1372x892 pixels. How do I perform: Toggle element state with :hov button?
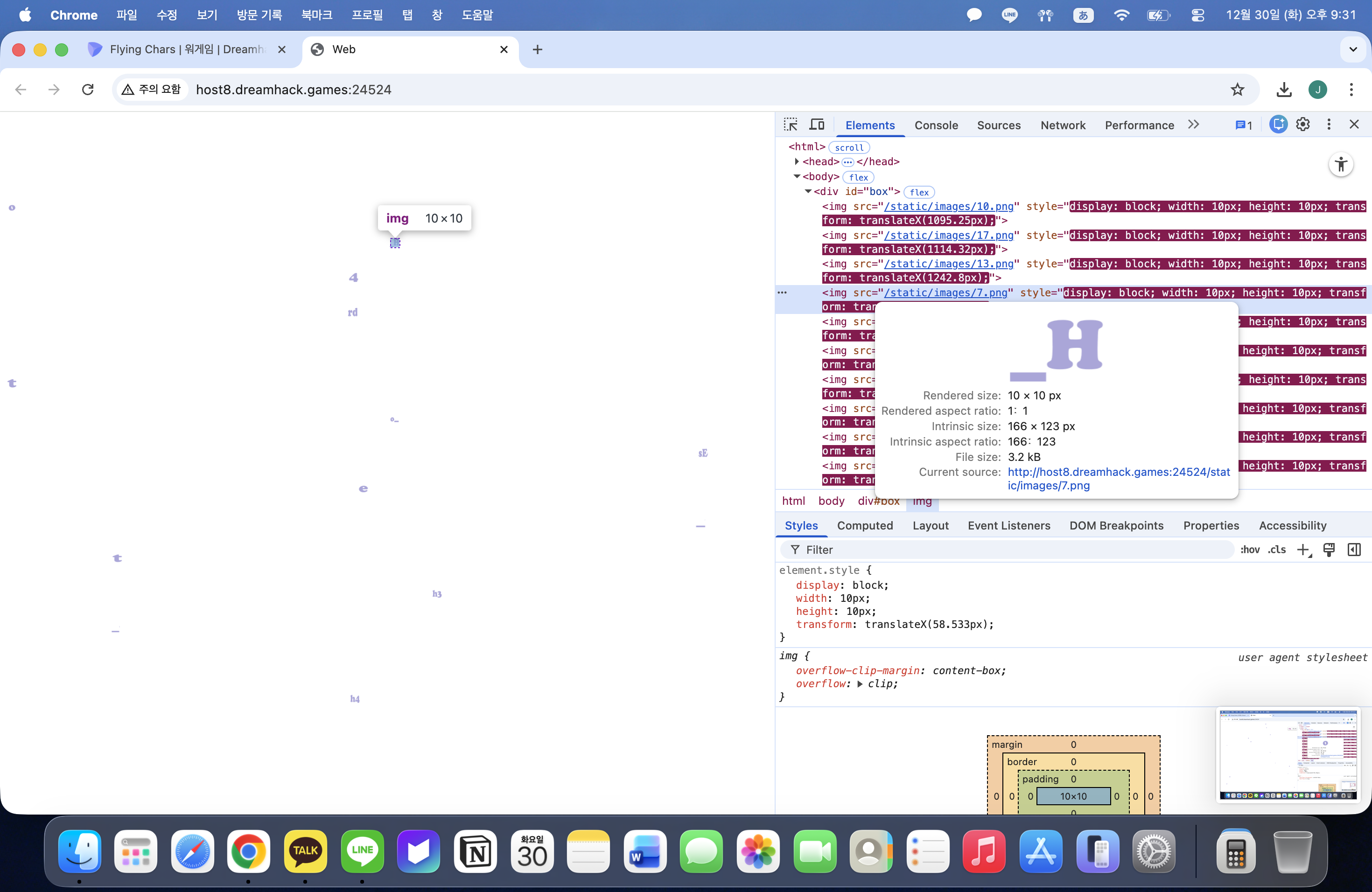click(x=1250, y=550)
